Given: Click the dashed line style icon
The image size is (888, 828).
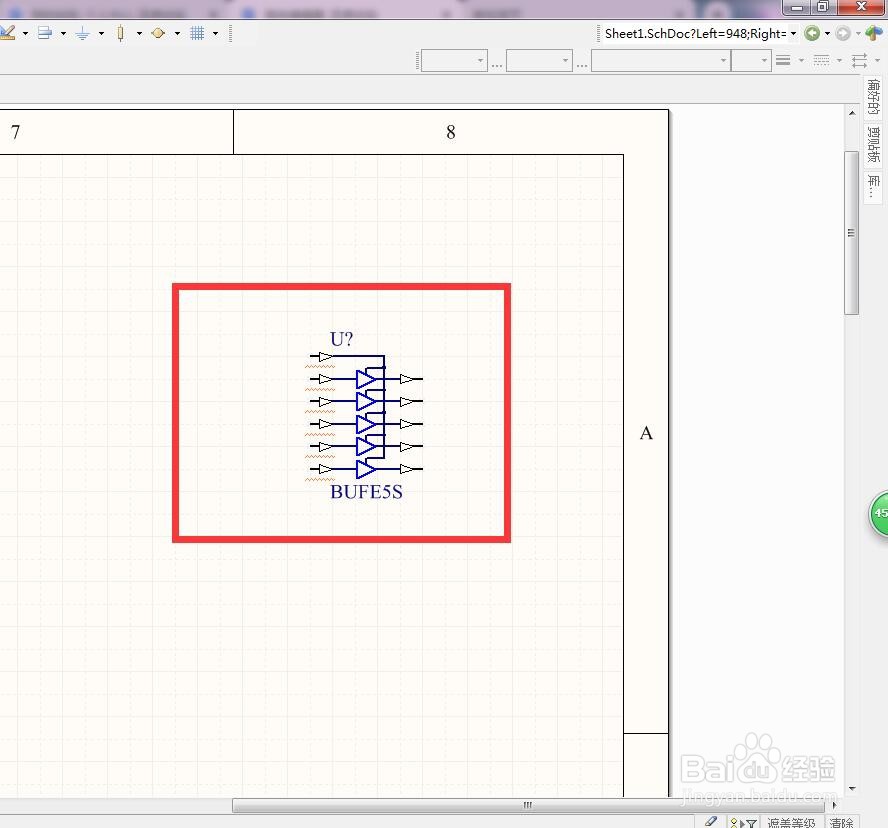Looking at the screenshot, I should [x=821, y=60].
